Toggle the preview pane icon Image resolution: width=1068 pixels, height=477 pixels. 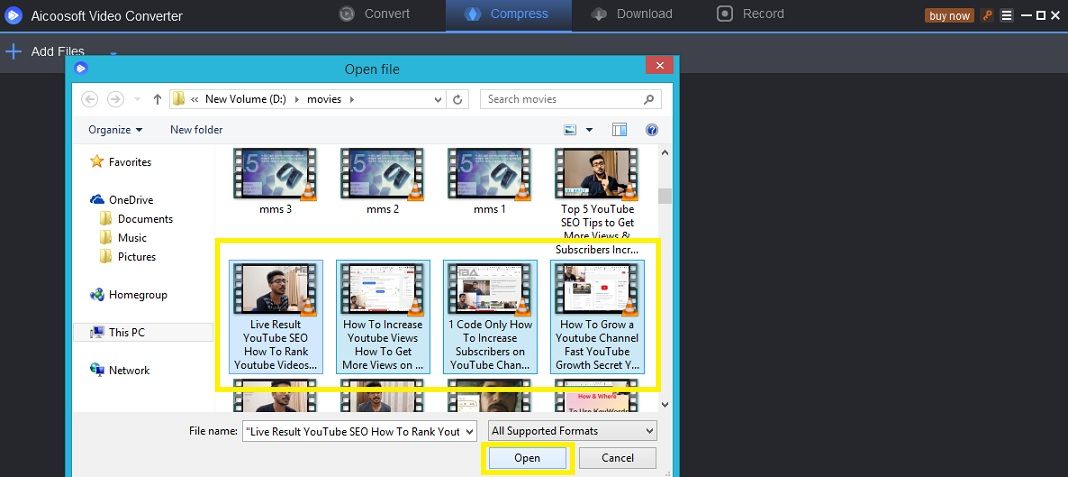pyautogui.click(x=619, y=129)
